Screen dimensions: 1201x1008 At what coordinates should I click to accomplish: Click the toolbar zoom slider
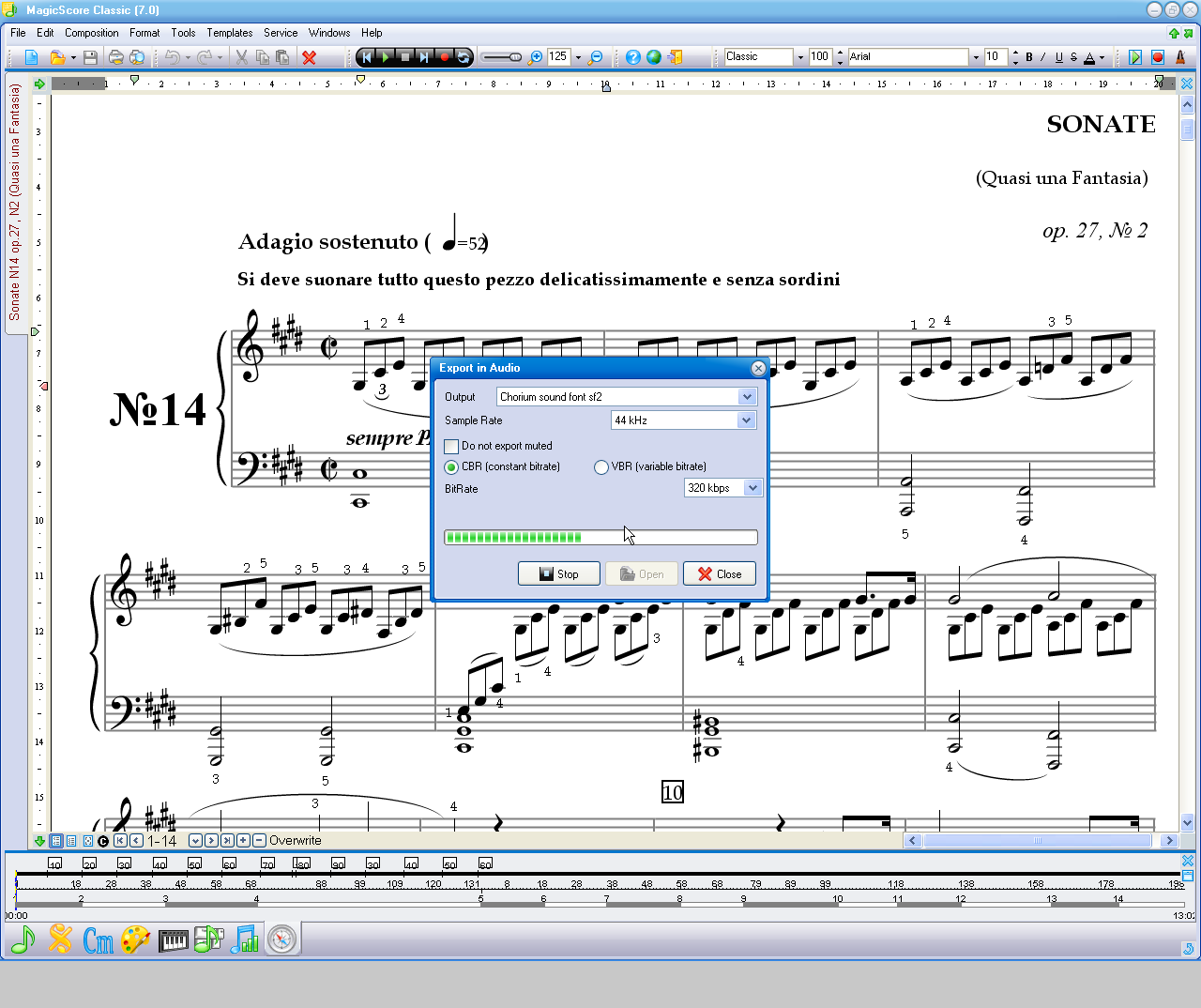[x=502, y=57]
